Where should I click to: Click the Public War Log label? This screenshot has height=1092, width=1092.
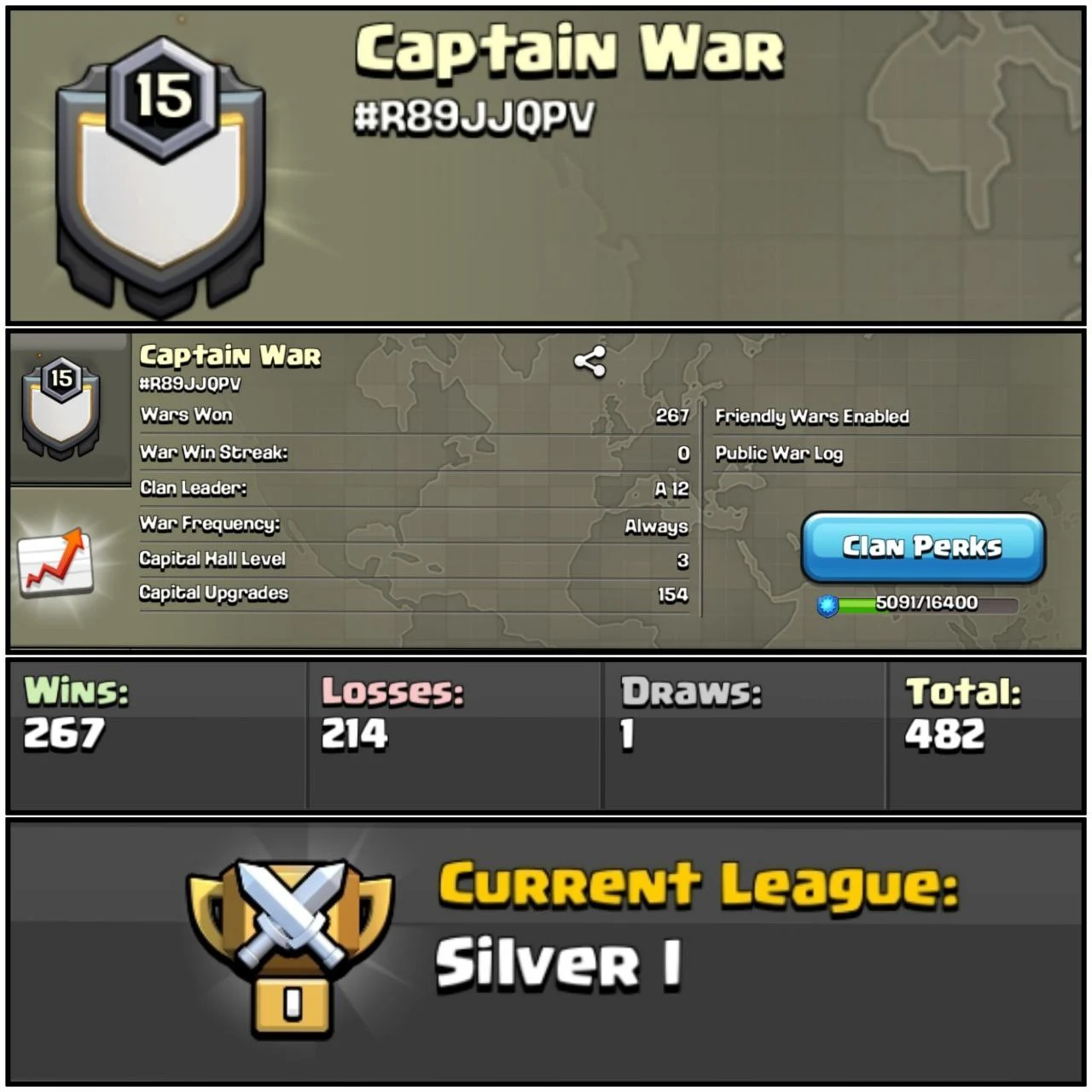click(x=779, y=454)
